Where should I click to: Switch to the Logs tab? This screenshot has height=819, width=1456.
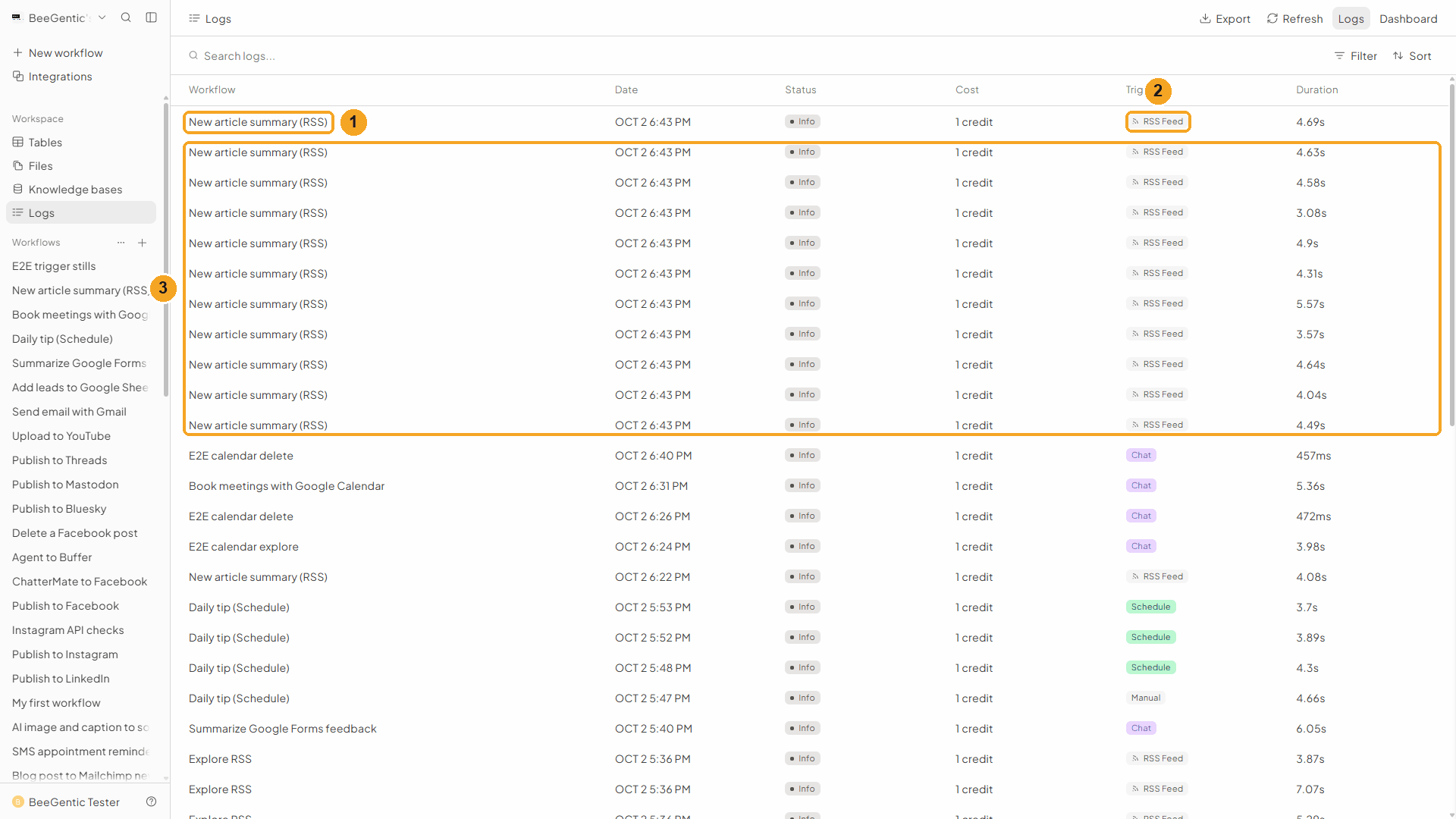[1351, 18]
